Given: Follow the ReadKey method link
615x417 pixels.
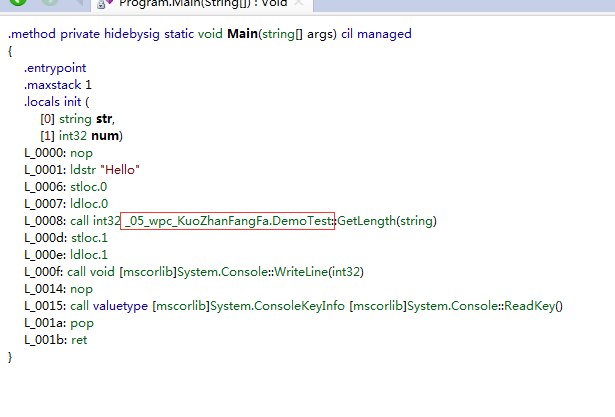Looking at the screenshot, I should point(530,306).
